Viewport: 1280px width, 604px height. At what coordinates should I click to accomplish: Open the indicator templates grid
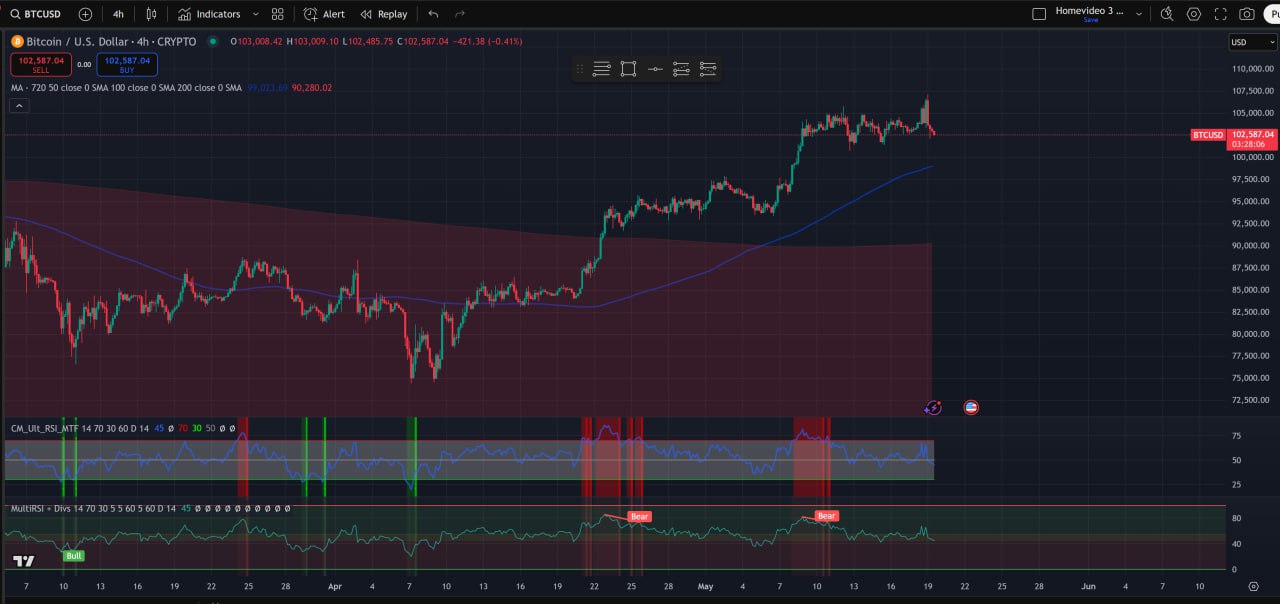(278, 14)
